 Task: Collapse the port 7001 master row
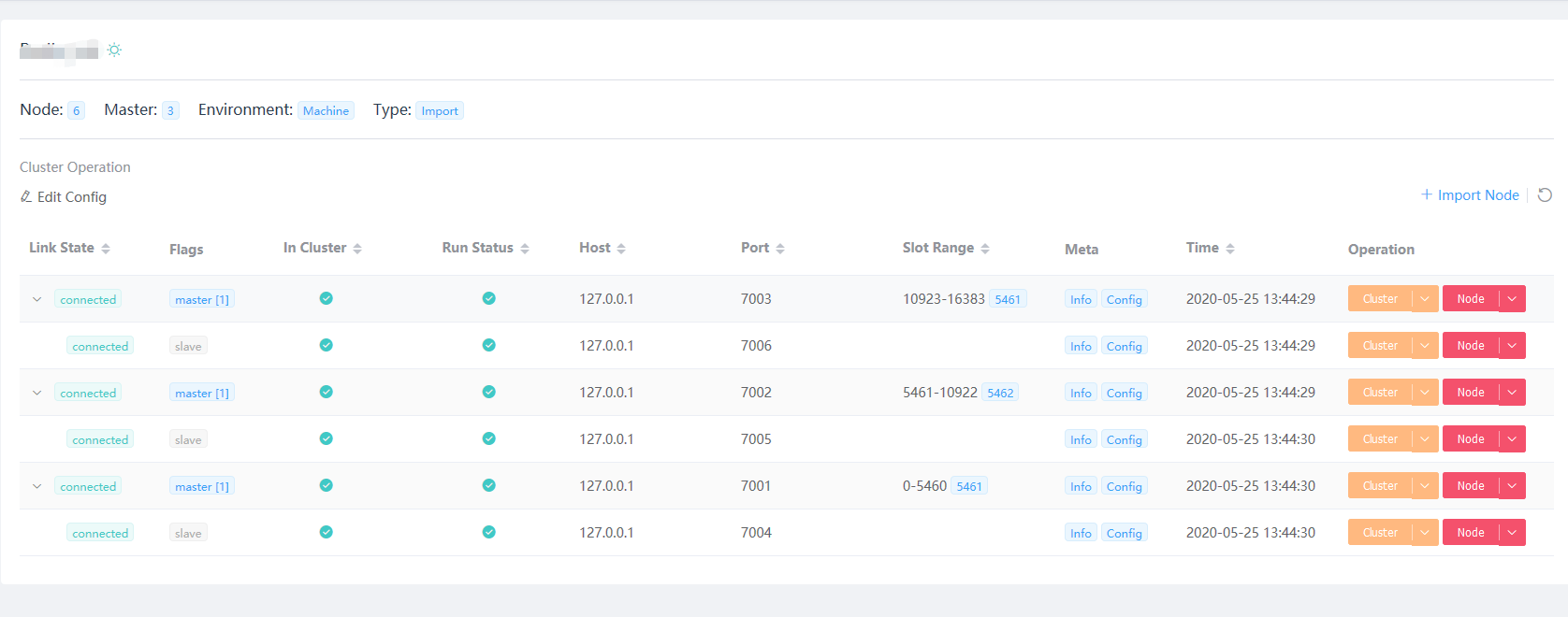(36, 486)
